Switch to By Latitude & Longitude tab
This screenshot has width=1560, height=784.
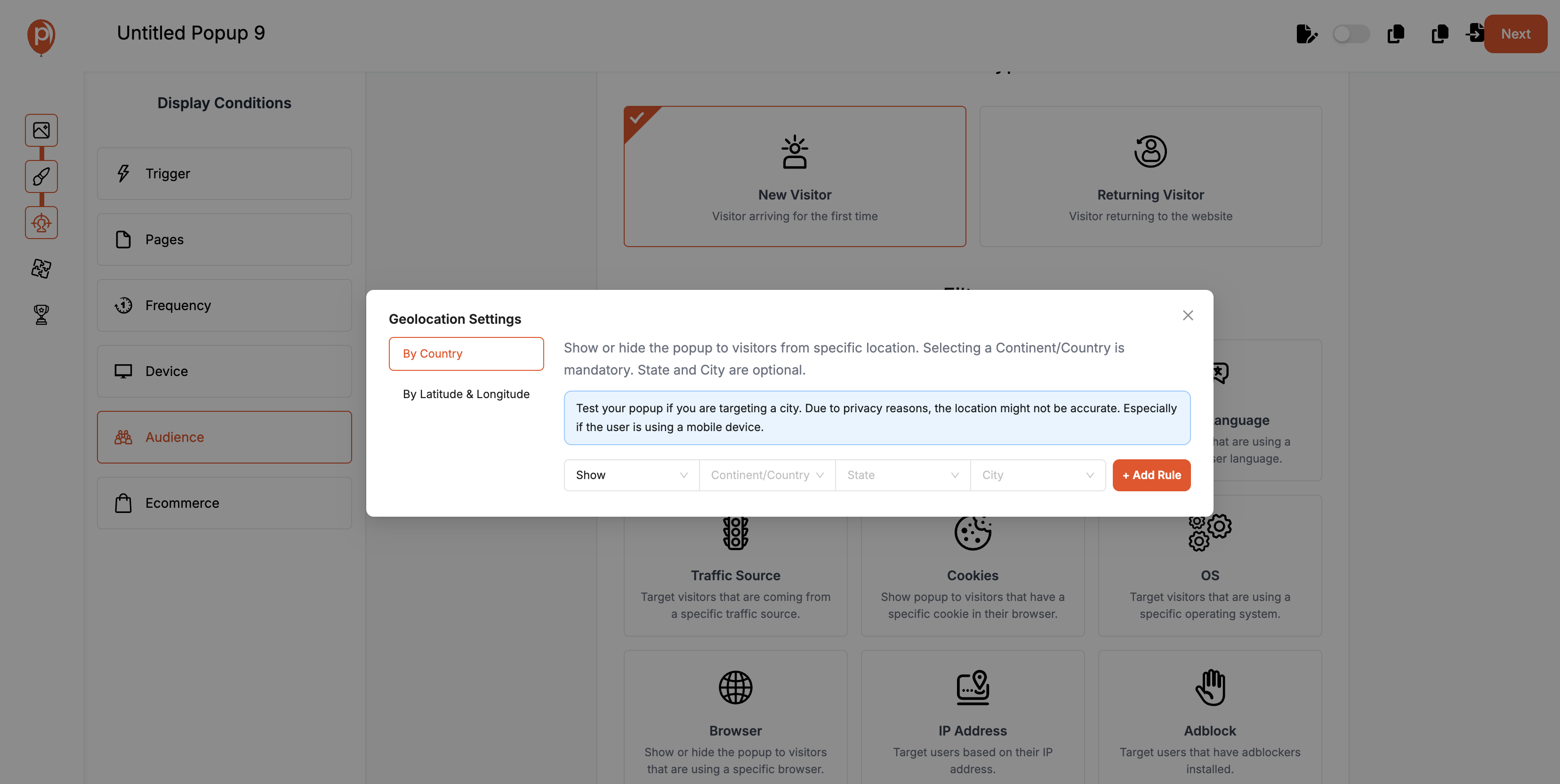pyautogui.click(x=466, y=393)
